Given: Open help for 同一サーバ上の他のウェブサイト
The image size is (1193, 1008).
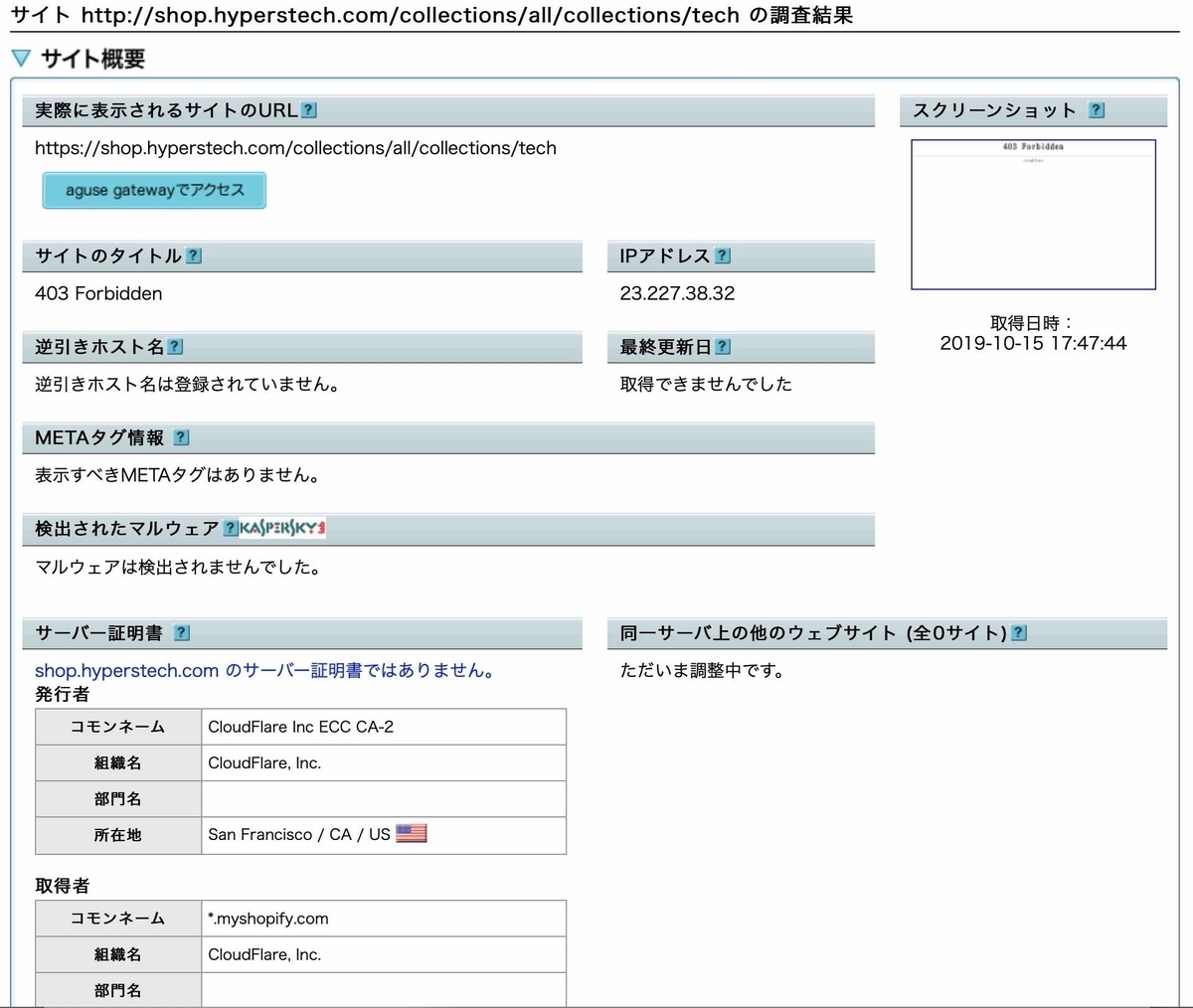Looking at the screenshot, I should [x=1018, y=632].
